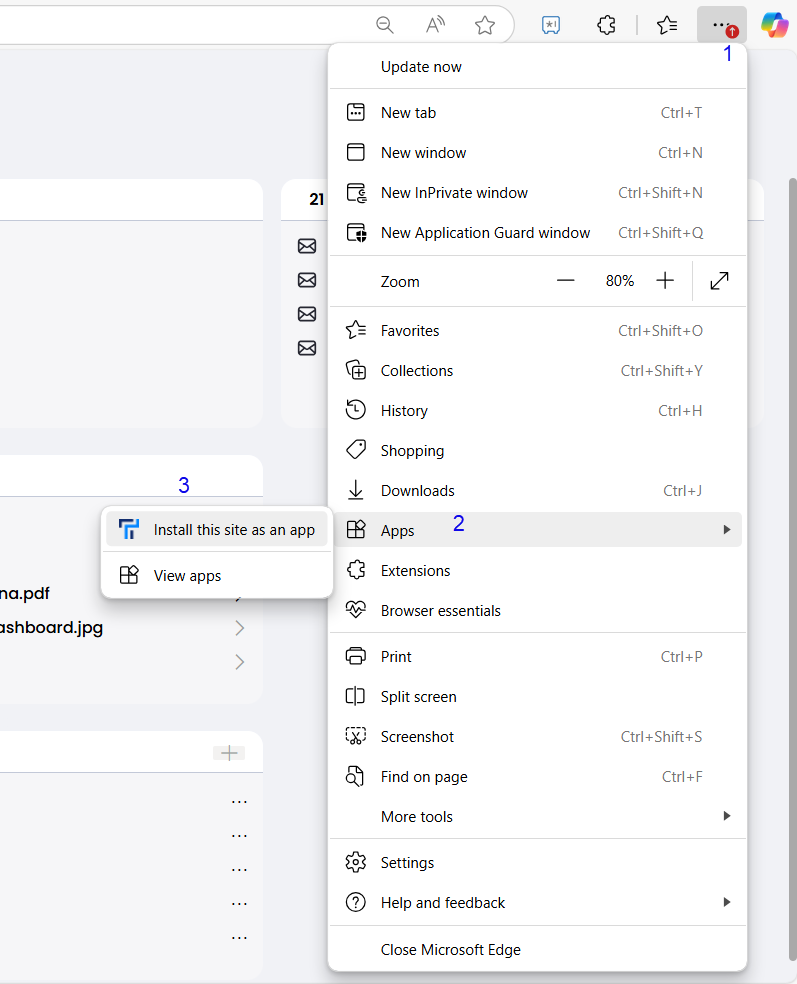Select View apps in submenu
Image resolution: width=797 pixels, height=984 pixels.
point(217,575)
